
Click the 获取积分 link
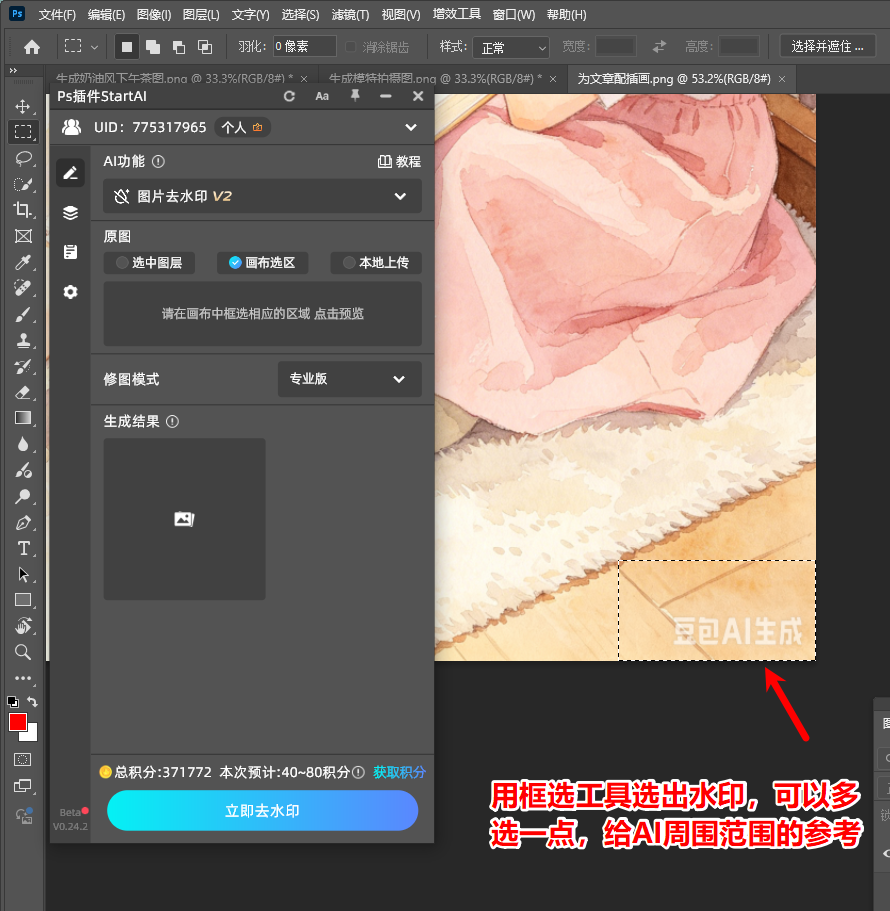(x=400, y=772)
